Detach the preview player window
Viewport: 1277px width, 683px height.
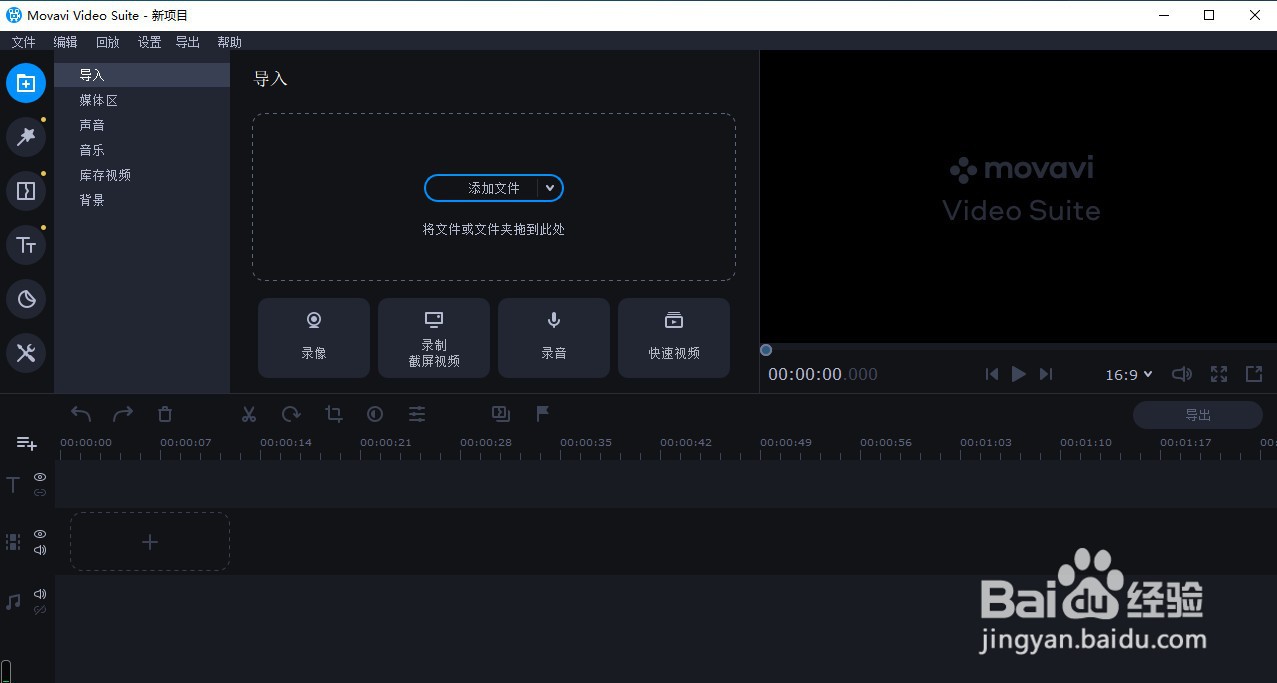[1254, 374]
